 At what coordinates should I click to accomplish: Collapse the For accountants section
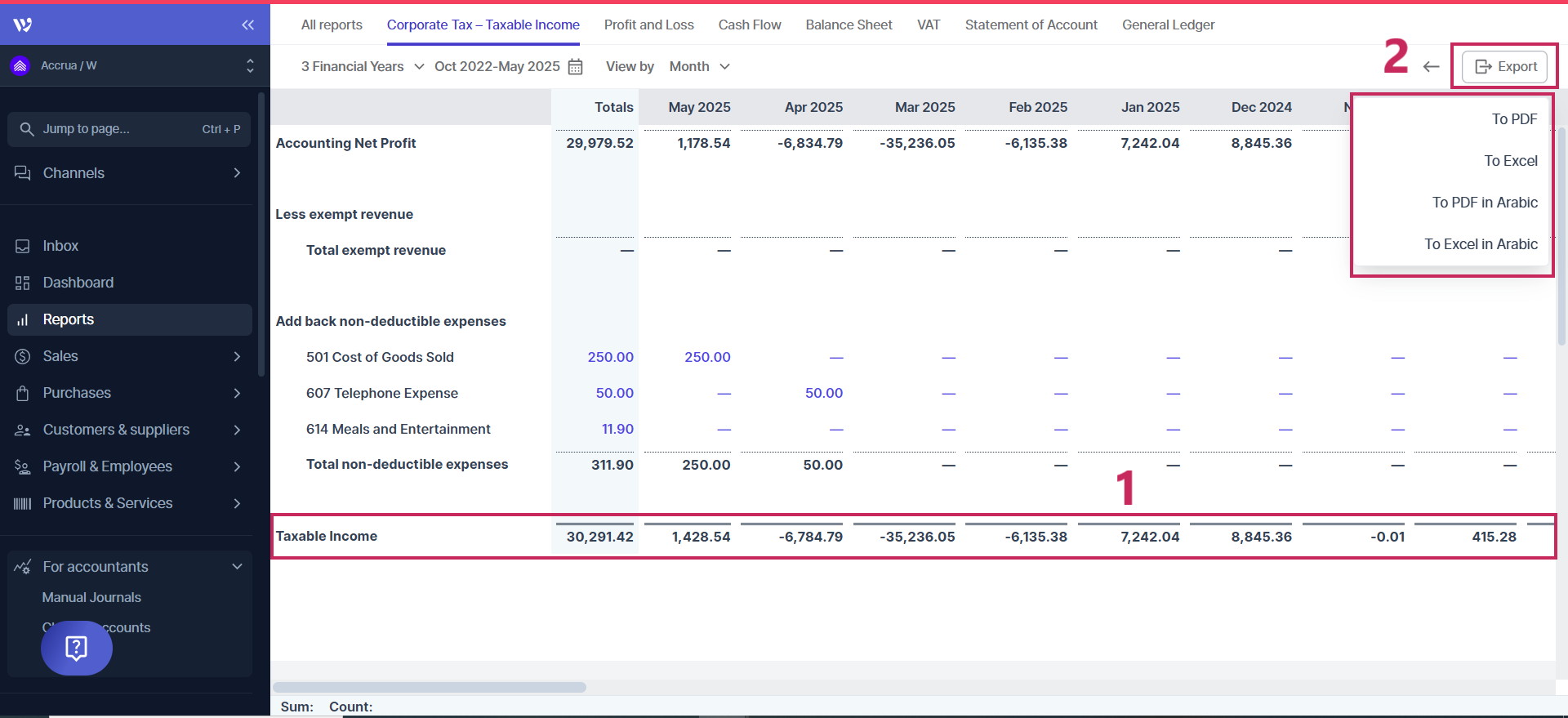coord(237,567)
